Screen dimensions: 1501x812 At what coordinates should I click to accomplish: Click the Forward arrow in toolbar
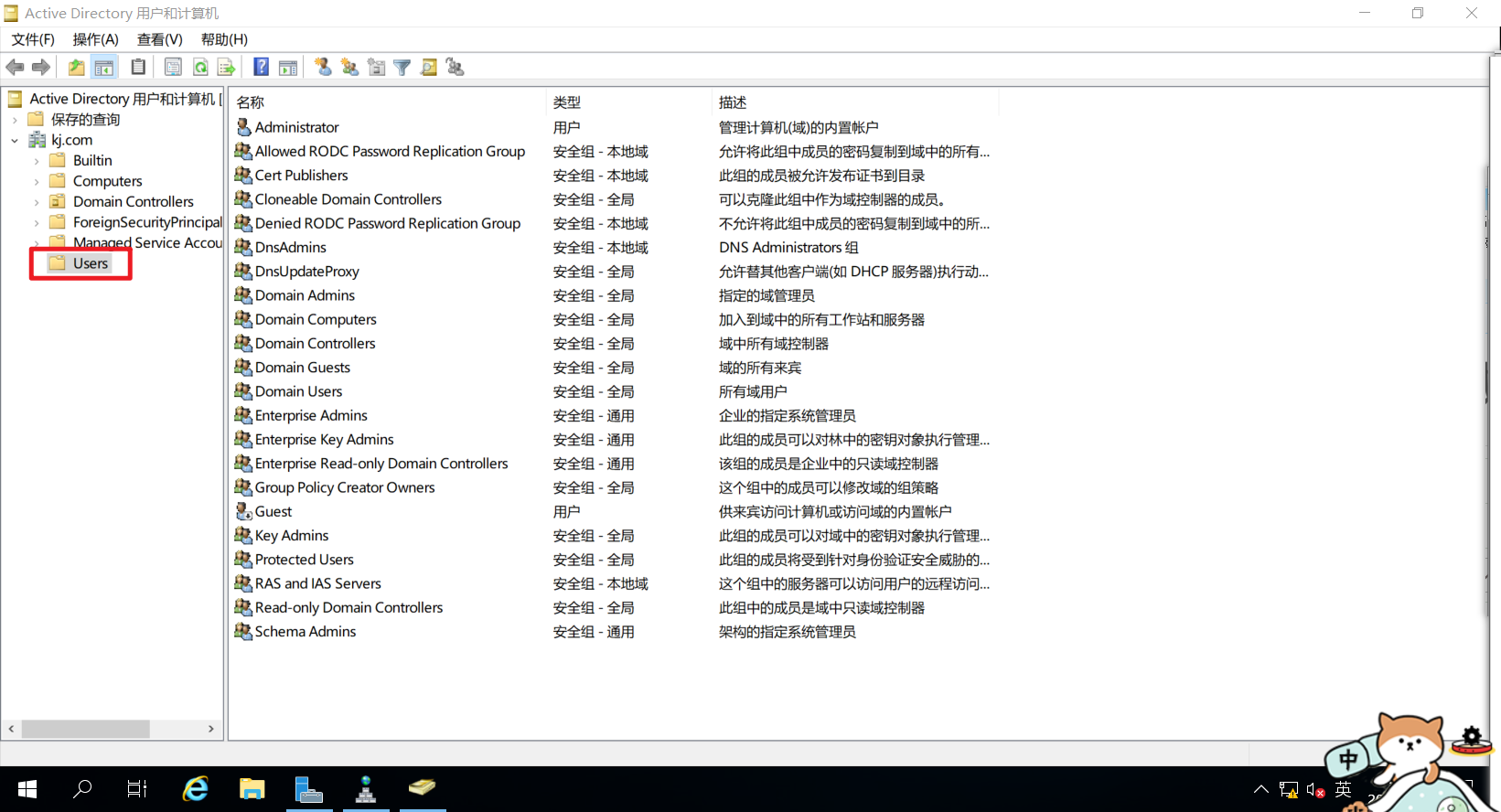[41, 67]
